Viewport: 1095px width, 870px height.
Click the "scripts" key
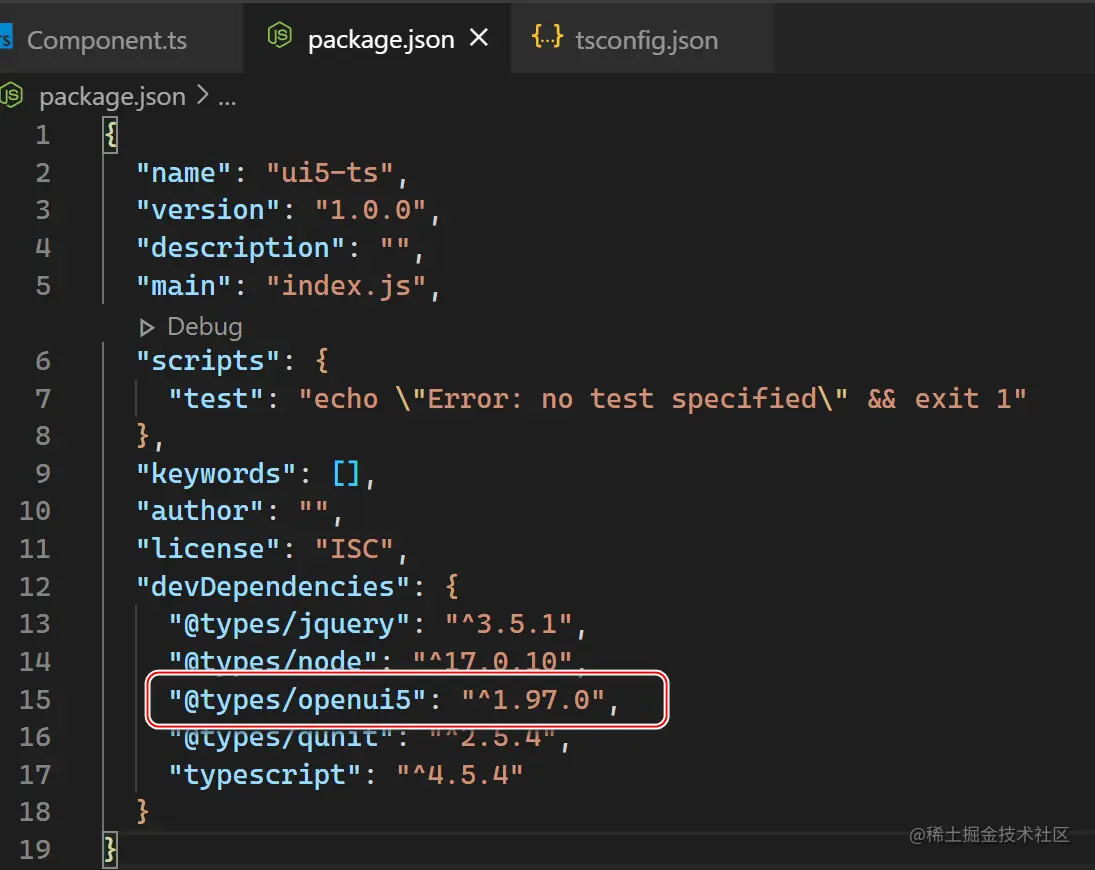click(x=207, y=361)
